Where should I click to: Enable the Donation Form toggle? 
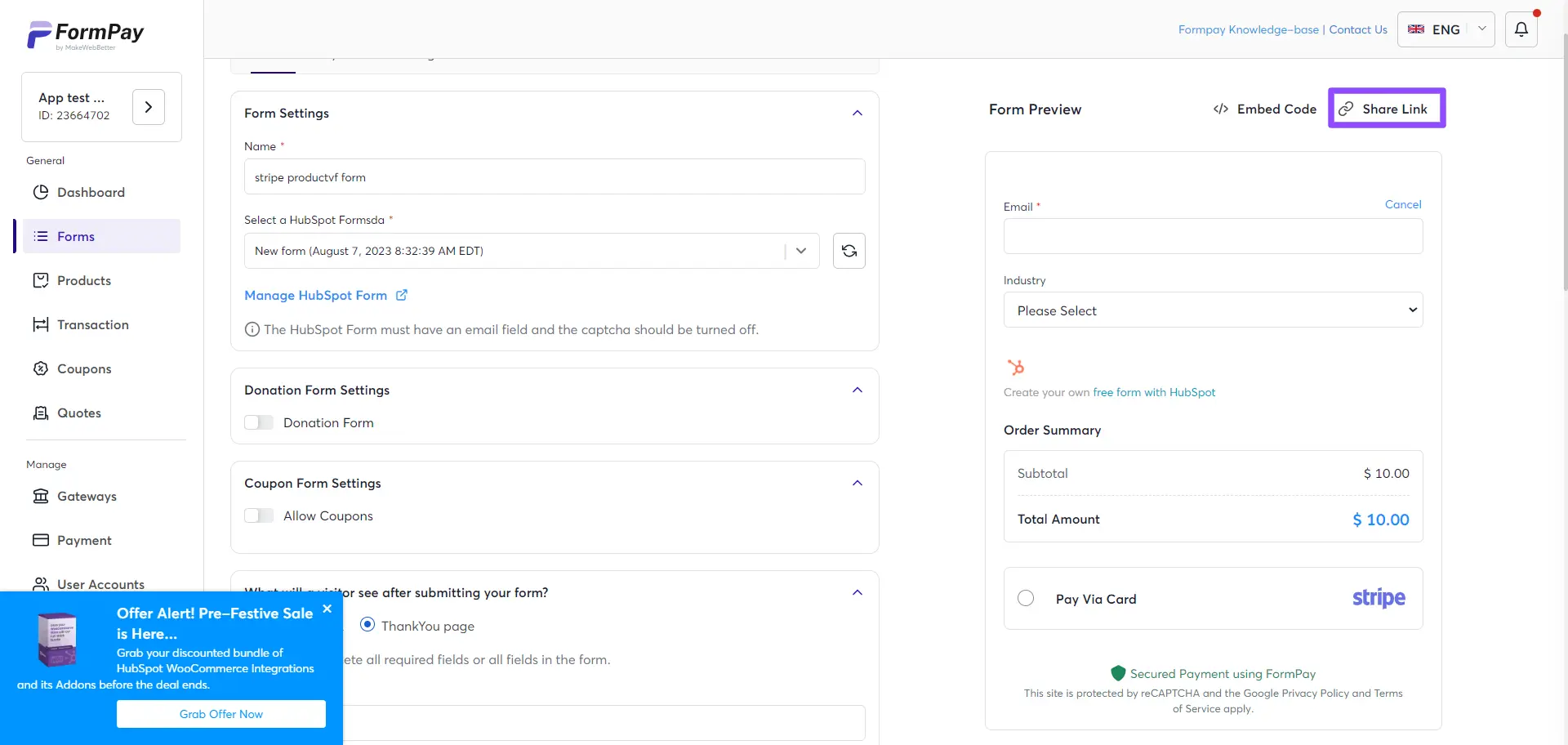click(259, 422)
